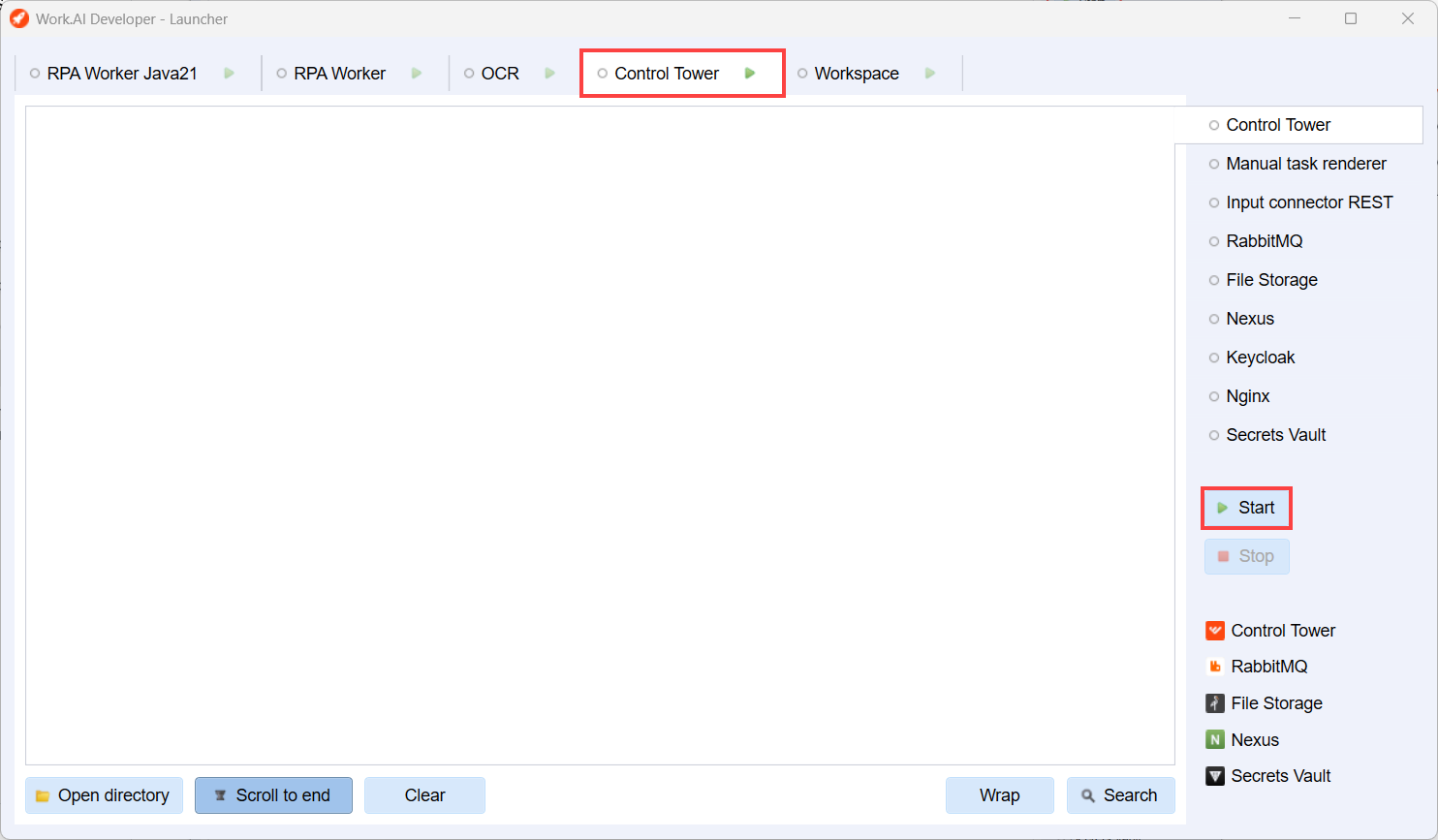Screen dimensions: 1438x840
Task: Hit the play arrow on Control Tower tab
Action: tap(750, 74)
